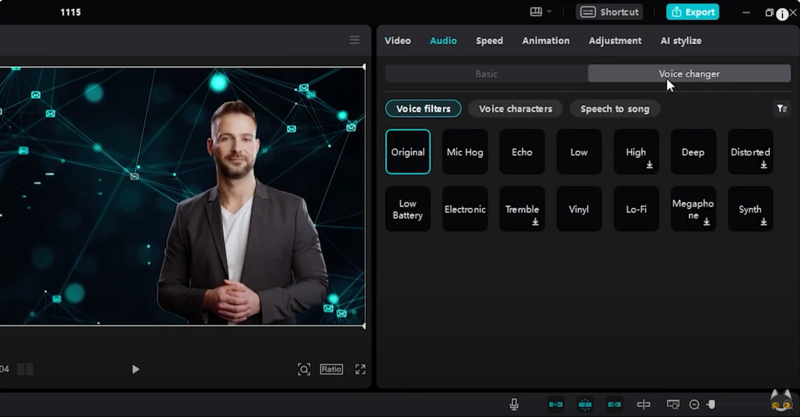Apply the Tremble voice filter
Viewport: 800px width, 417px height.
pos(522,209)
